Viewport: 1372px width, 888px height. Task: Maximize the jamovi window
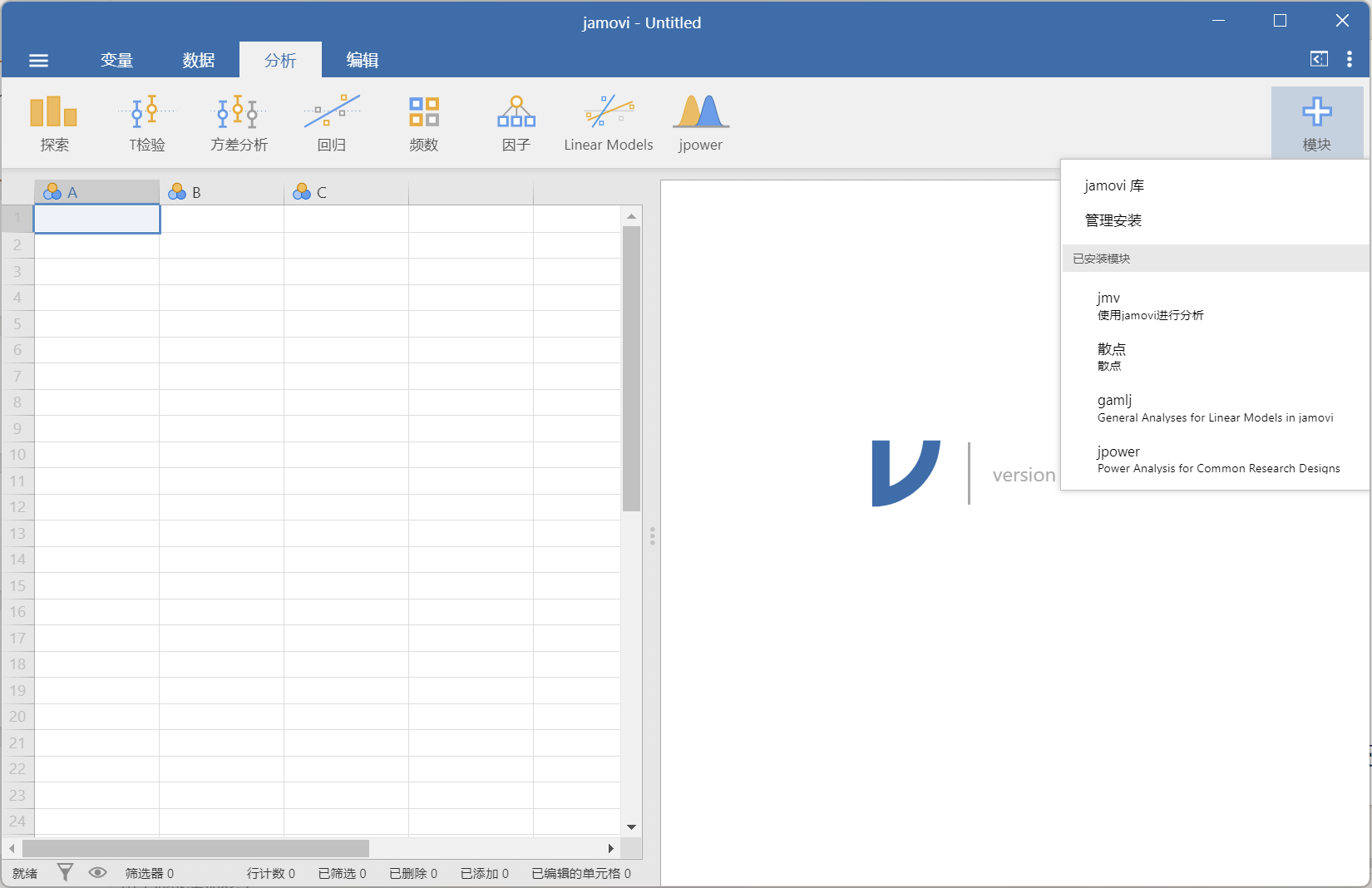(x=1280, y=21)
